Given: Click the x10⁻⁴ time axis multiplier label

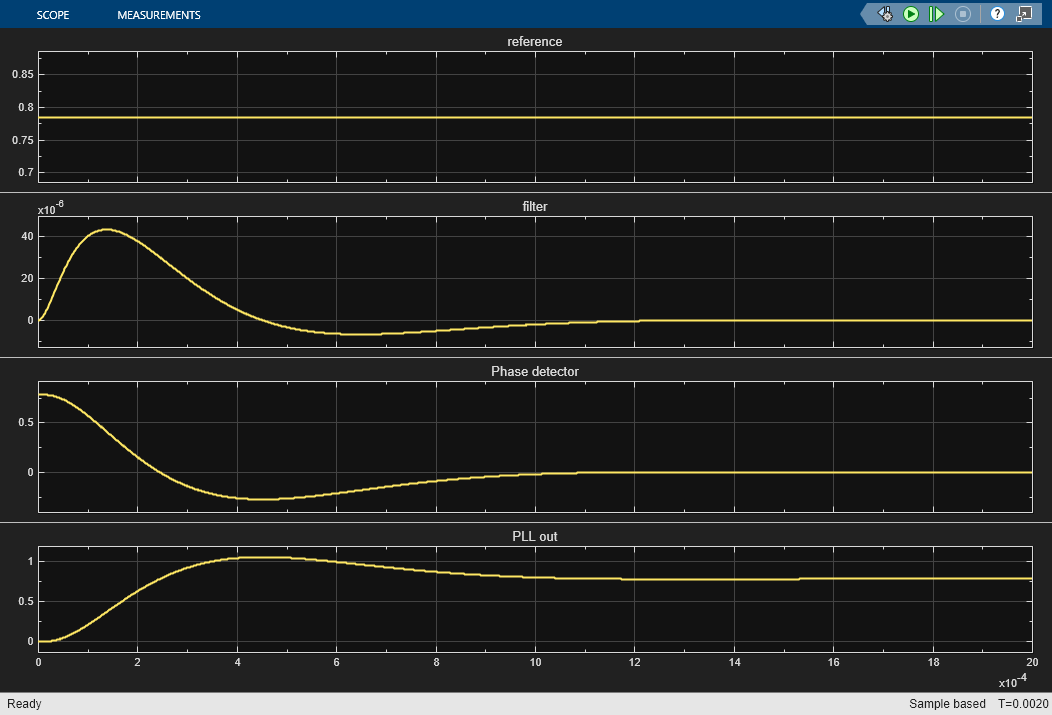Looking at the screenshot, I should pos(1014,681).
